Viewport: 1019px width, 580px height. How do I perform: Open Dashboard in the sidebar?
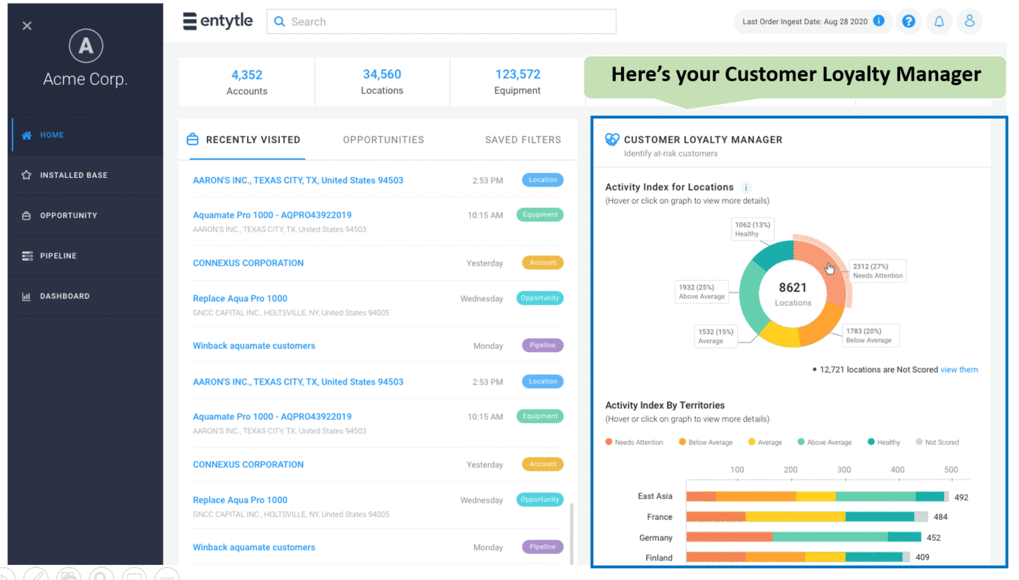click(86, 297)
